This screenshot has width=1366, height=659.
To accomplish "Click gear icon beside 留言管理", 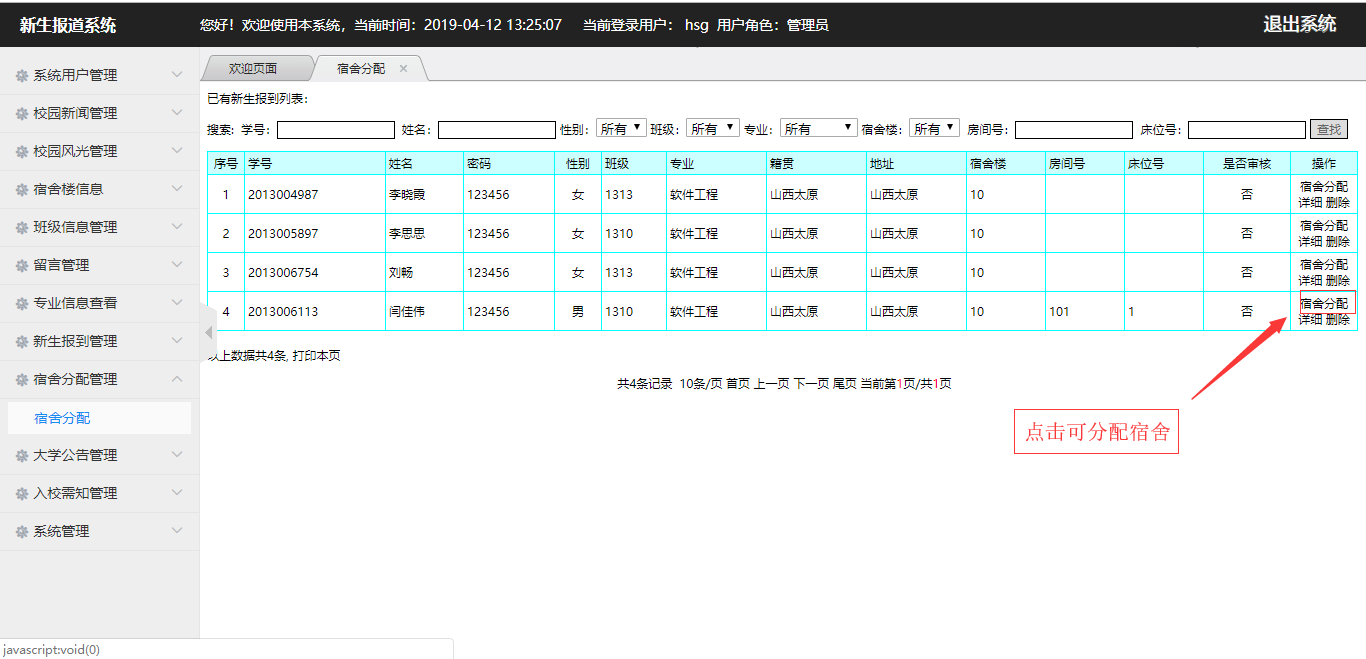I will click(x=22, y=266).
